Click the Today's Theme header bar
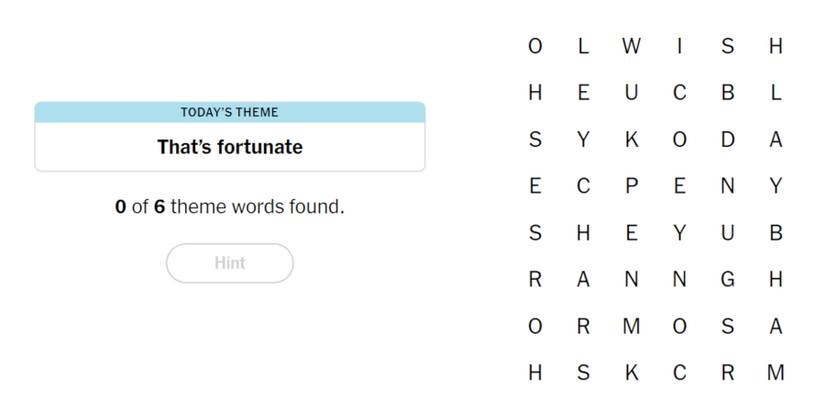This screenshot has width=825, height=413. (229, 112)
